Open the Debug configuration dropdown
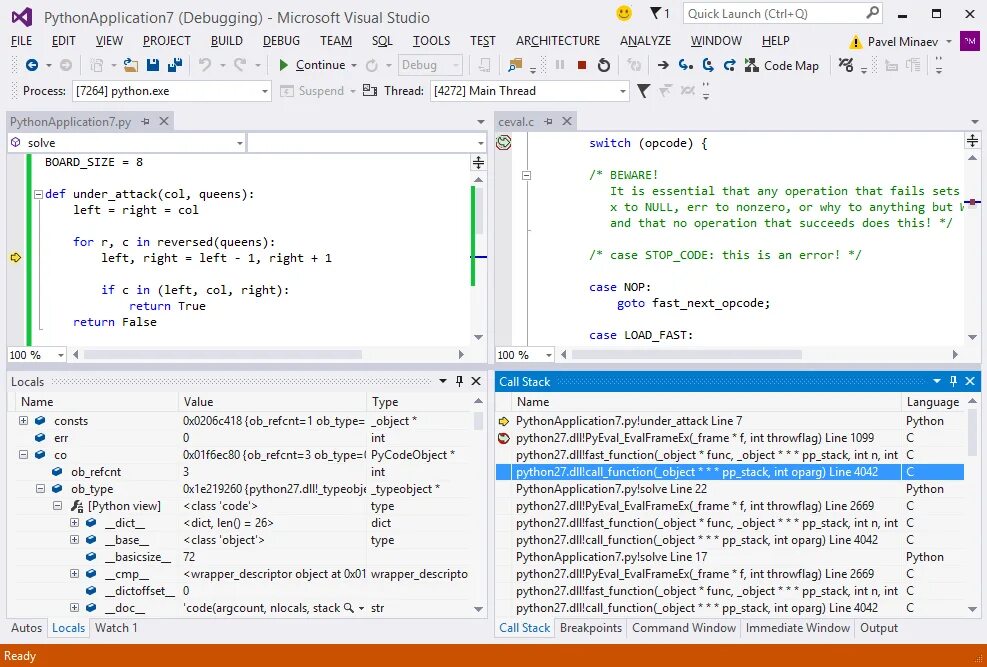The width and height of the screenshot is (987, 667). point(431,65)
